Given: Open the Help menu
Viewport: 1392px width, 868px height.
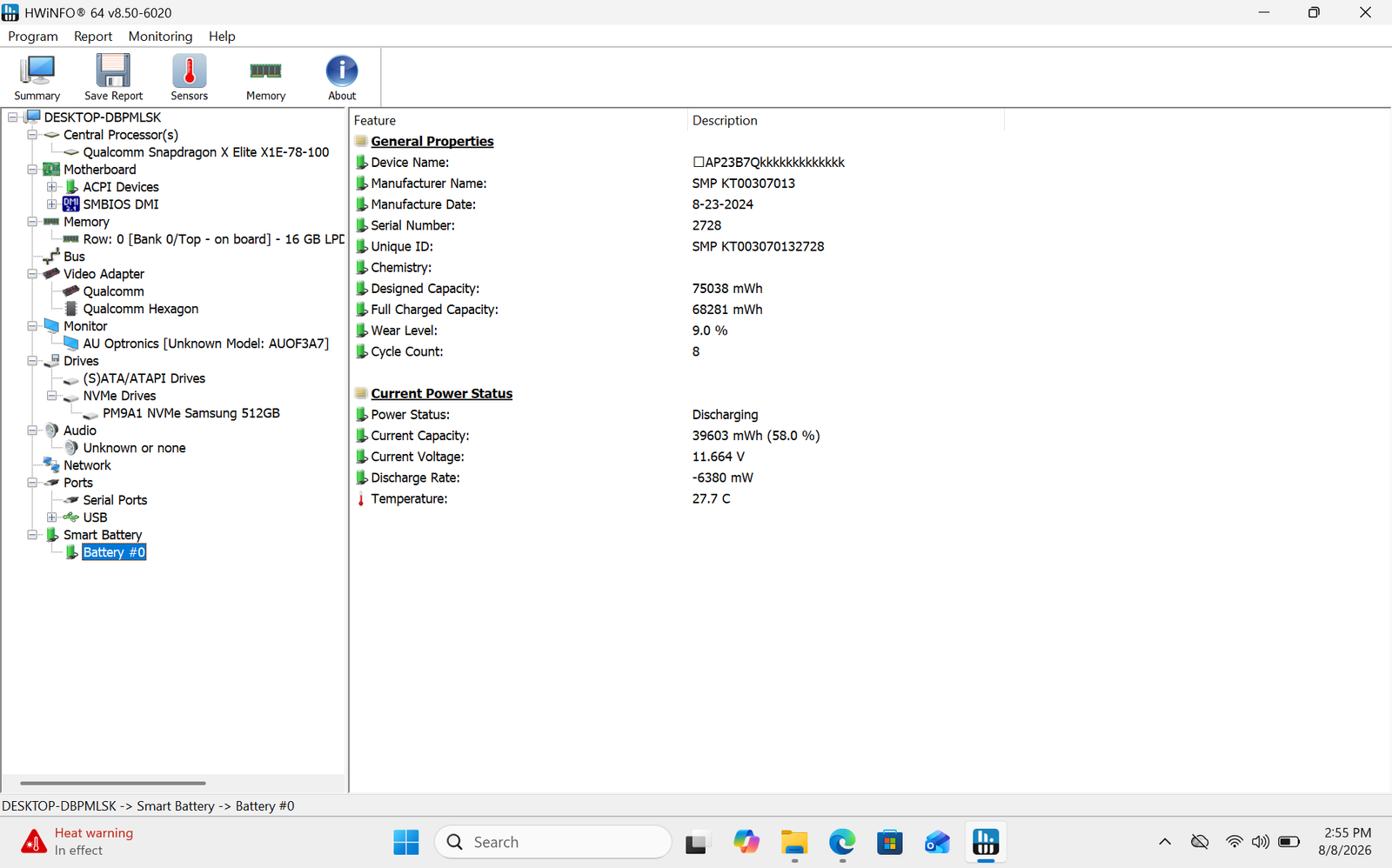Looking at the screenshot, I should [222, 37].
